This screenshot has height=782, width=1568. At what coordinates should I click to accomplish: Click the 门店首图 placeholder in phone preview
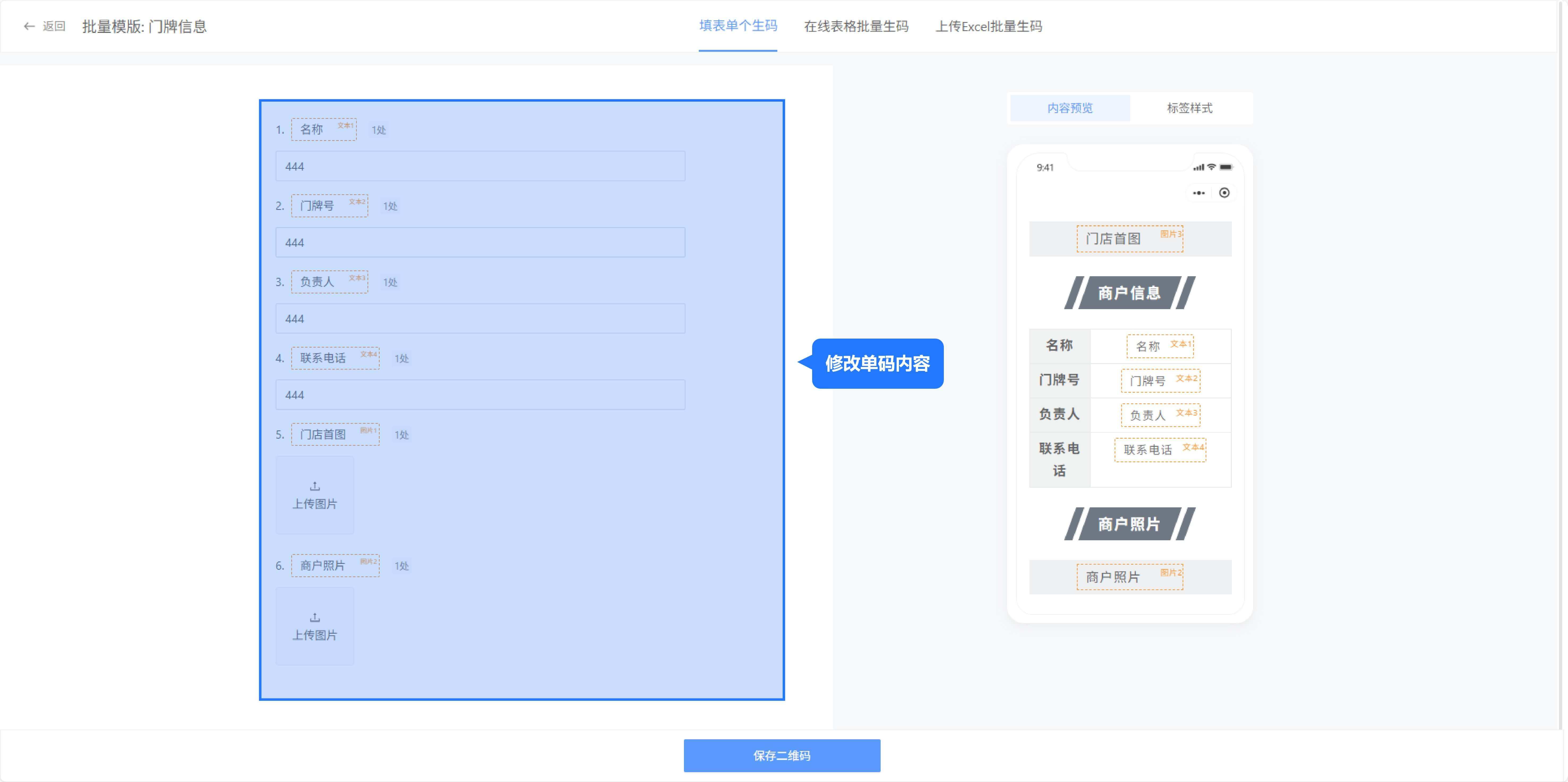[x=1129, y=239]
